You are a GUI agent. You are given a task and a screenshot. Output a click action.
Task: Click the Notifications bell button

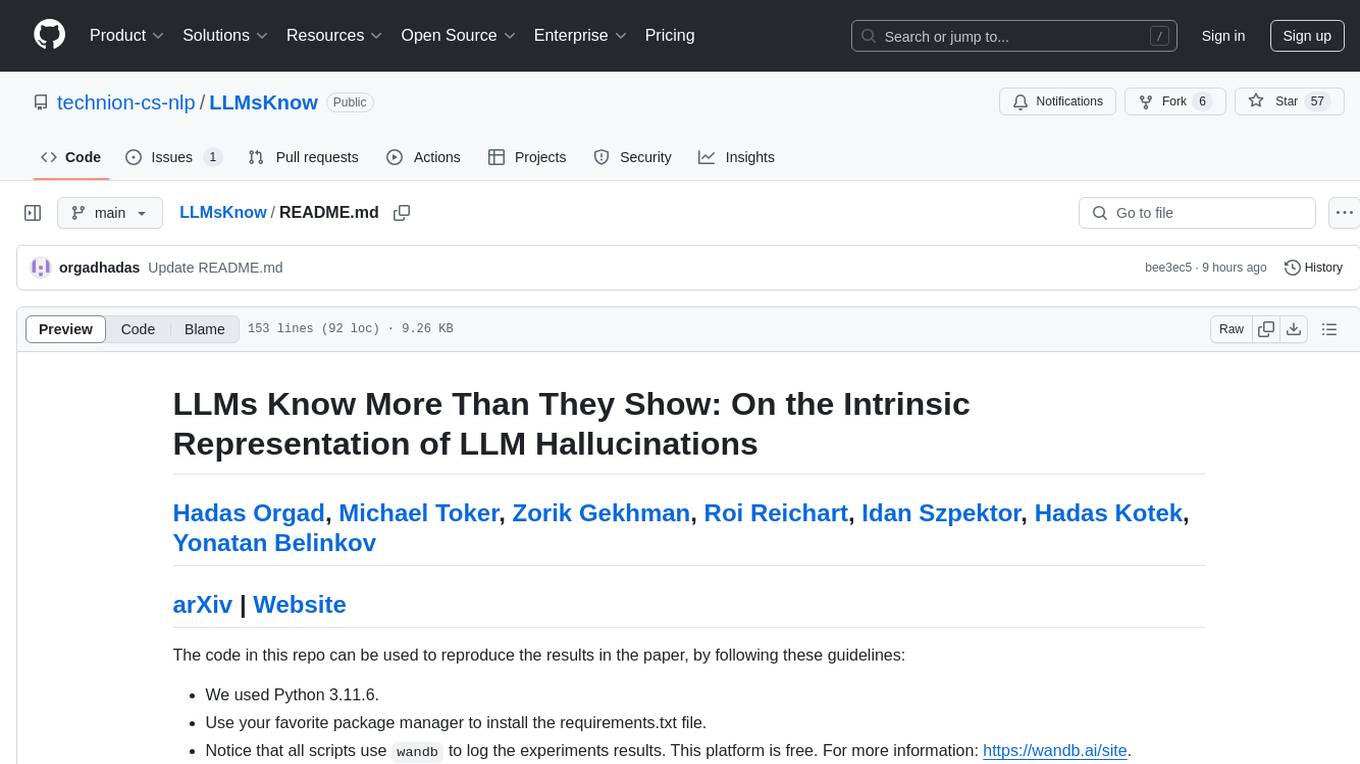pos(1058,101)
